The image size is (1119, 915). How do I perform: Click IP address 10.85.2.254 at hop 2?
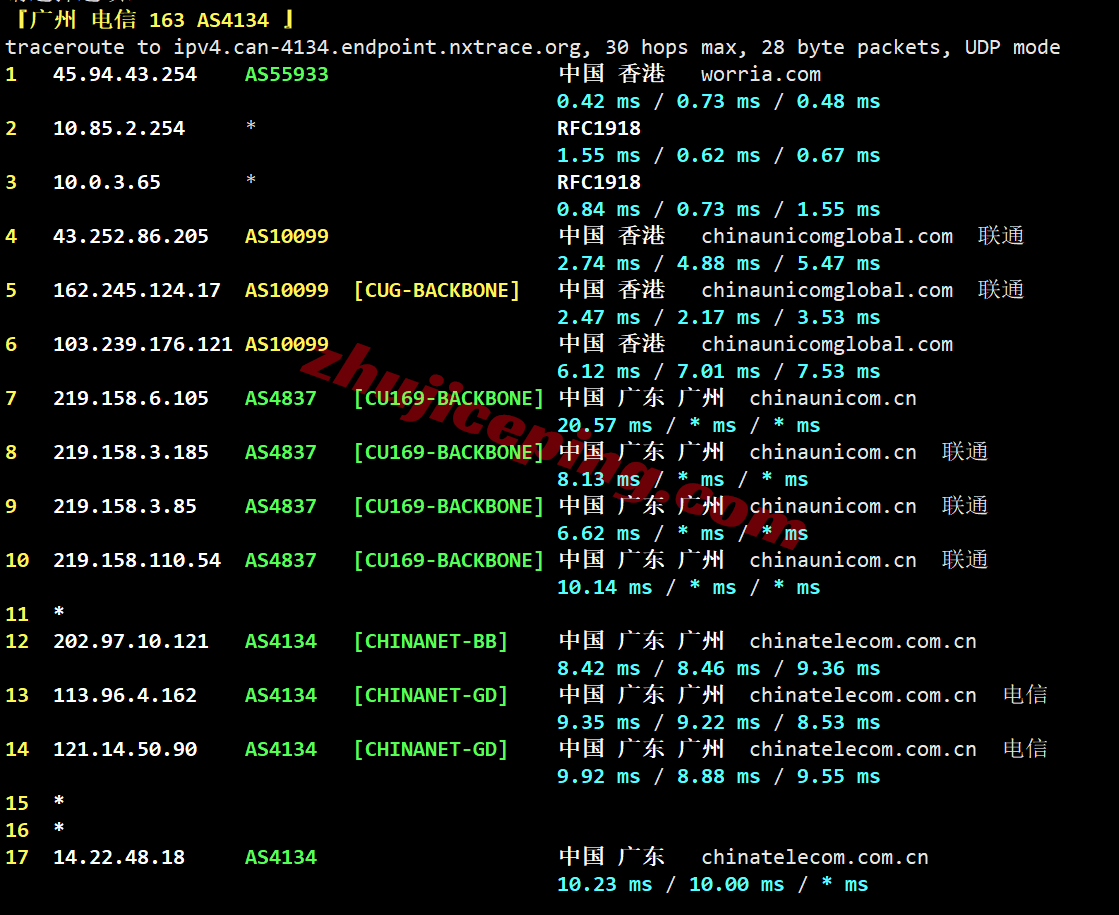119,128
